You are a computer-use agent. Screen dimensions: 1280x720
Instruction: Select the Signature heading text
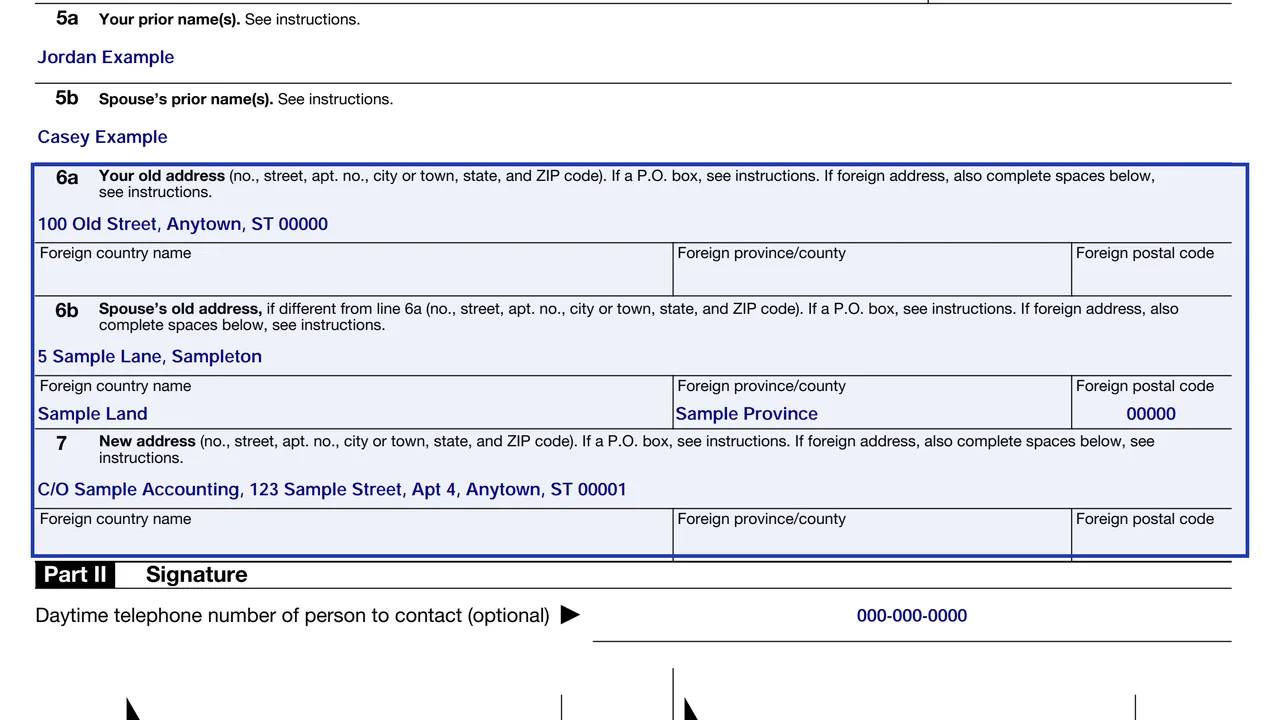click(x=197, y=575)
